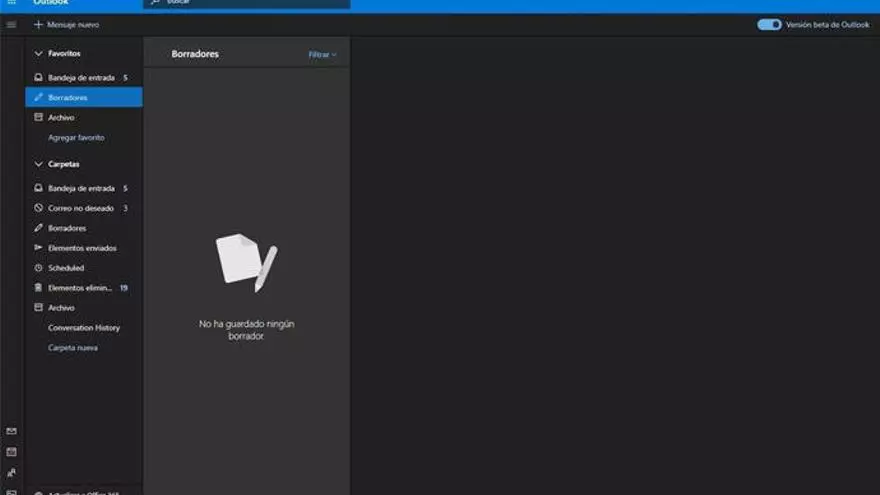This screenshot has height=495, width=880.
Task: Open the People icon in bottom rail
Action: (x=12, y=473)
